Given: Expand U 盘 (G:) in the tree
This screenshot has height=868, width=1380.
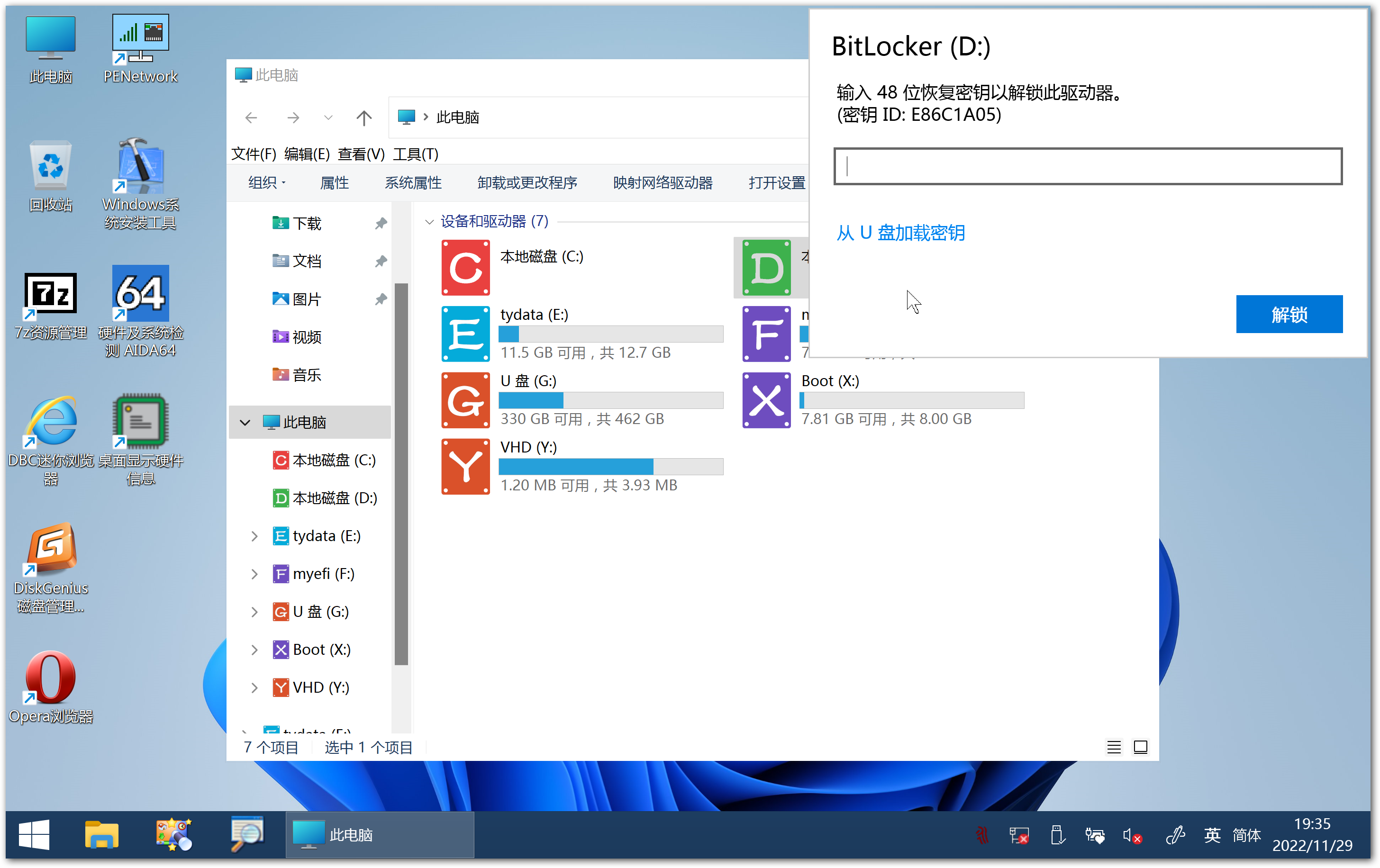Looking at the screenshot, I should (x=254, y=612).
